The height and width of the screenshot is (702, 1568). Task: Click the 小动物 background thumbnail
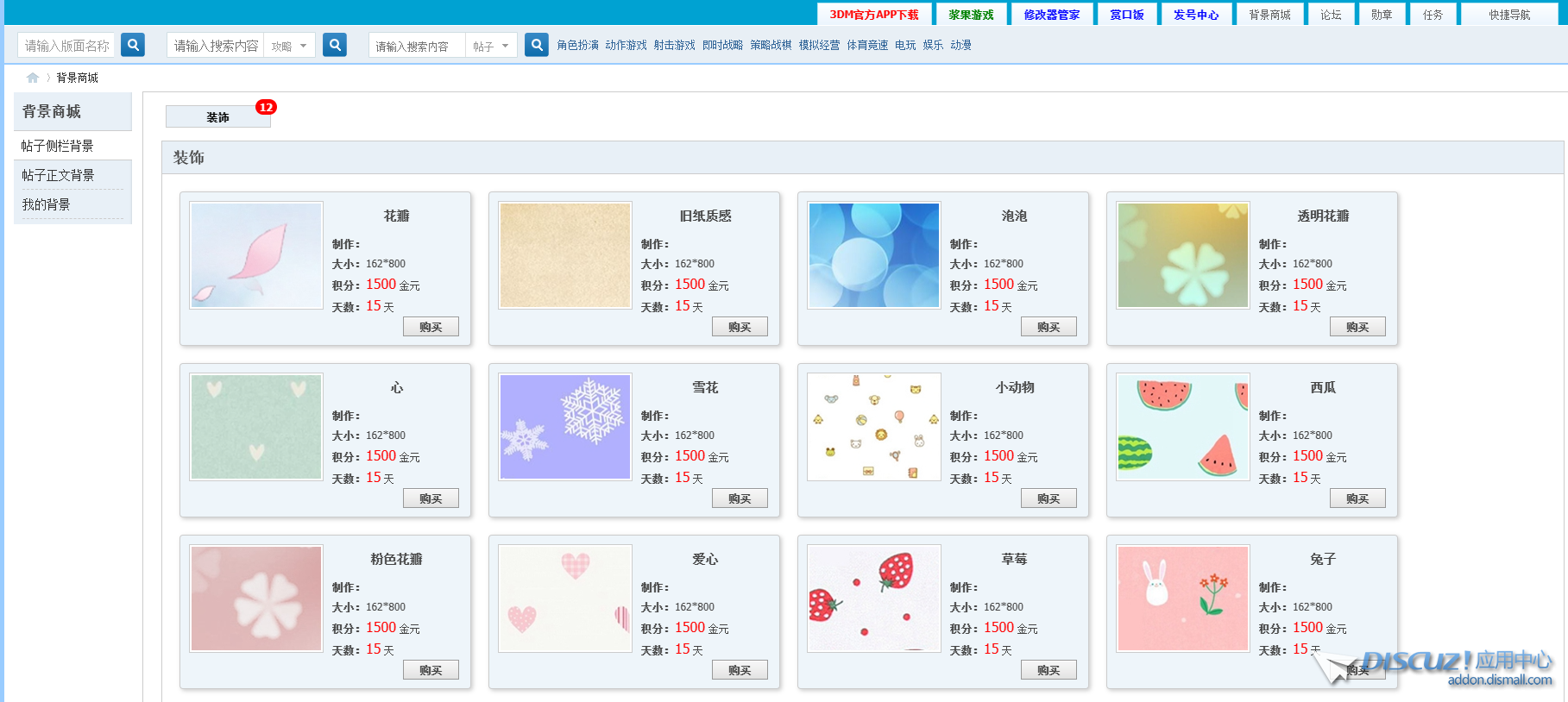(874, 427)
